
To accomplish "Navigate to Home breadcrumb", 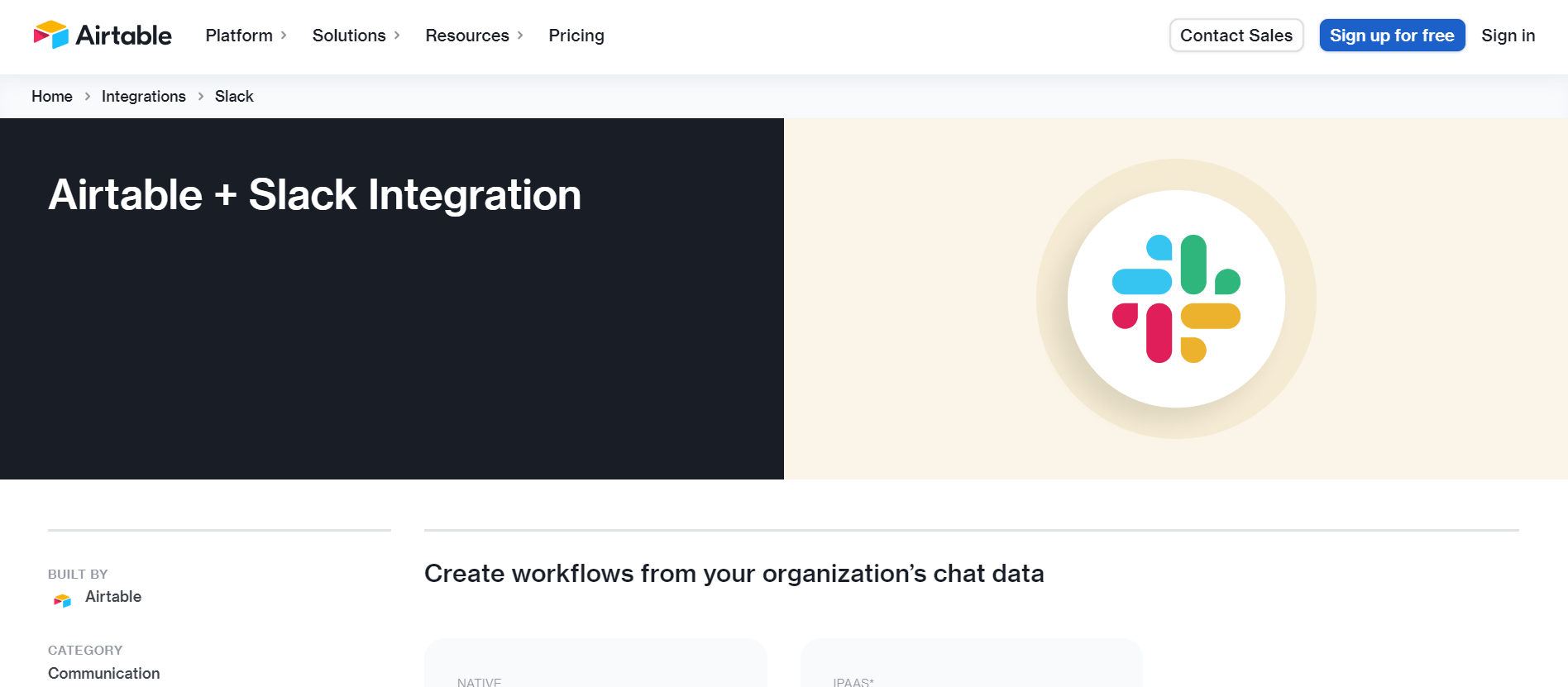I will click(52, 97).
